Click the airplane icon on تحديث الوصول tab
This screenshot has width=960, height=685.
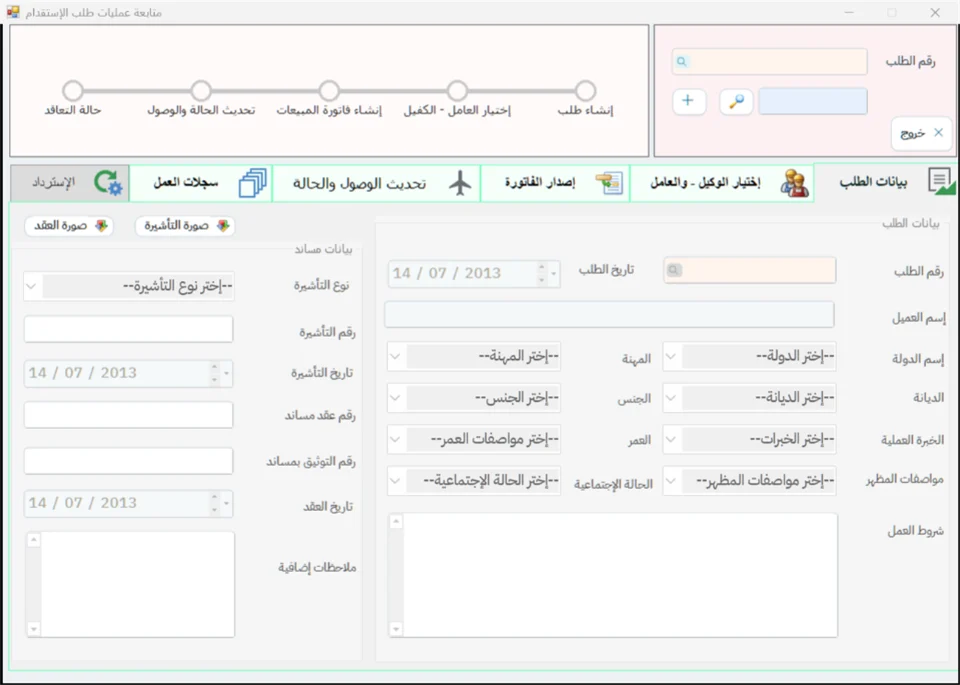[460, 182]
